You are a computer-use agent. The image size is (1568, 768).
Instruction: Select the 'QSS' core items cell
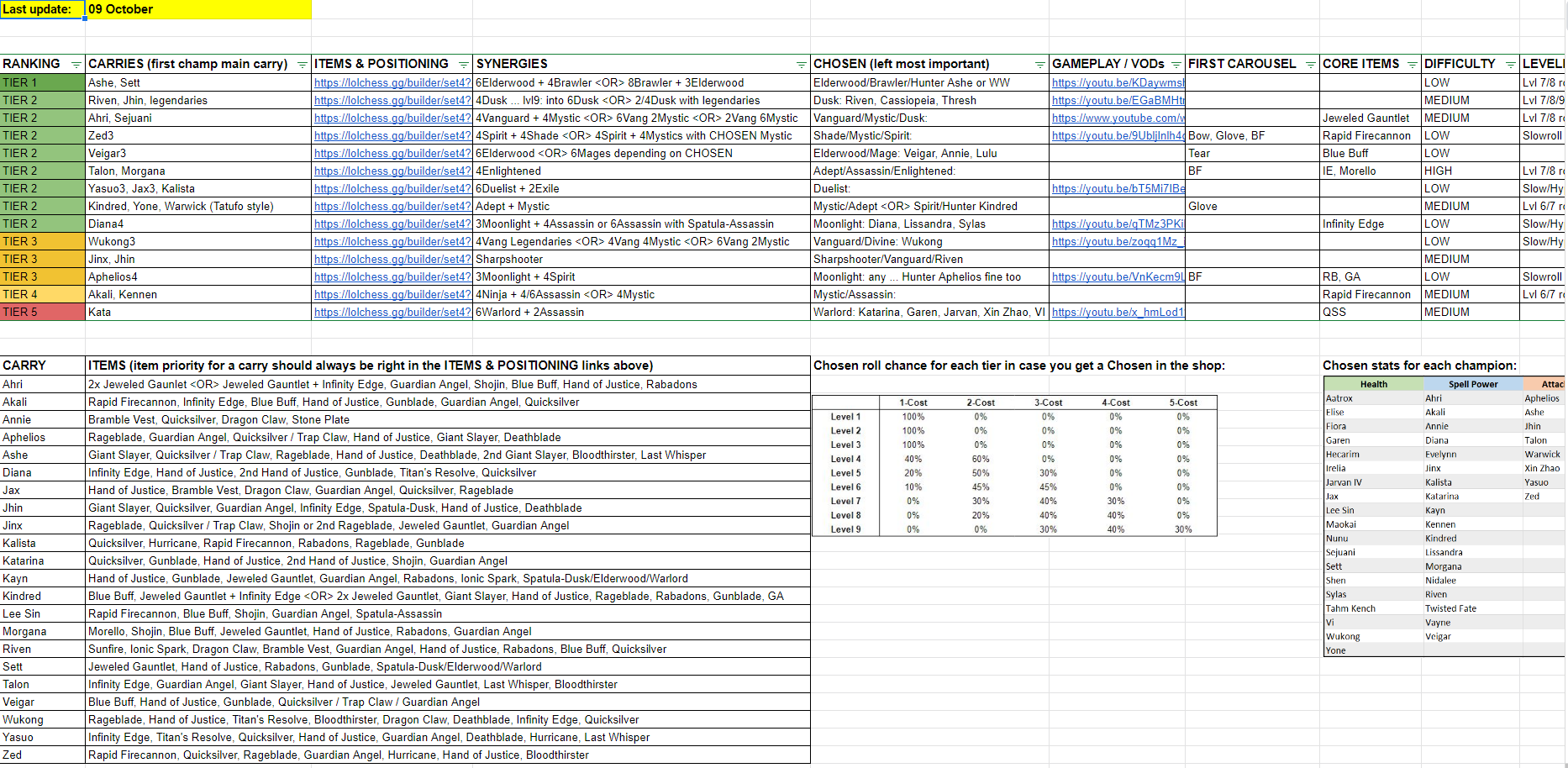1371,312
